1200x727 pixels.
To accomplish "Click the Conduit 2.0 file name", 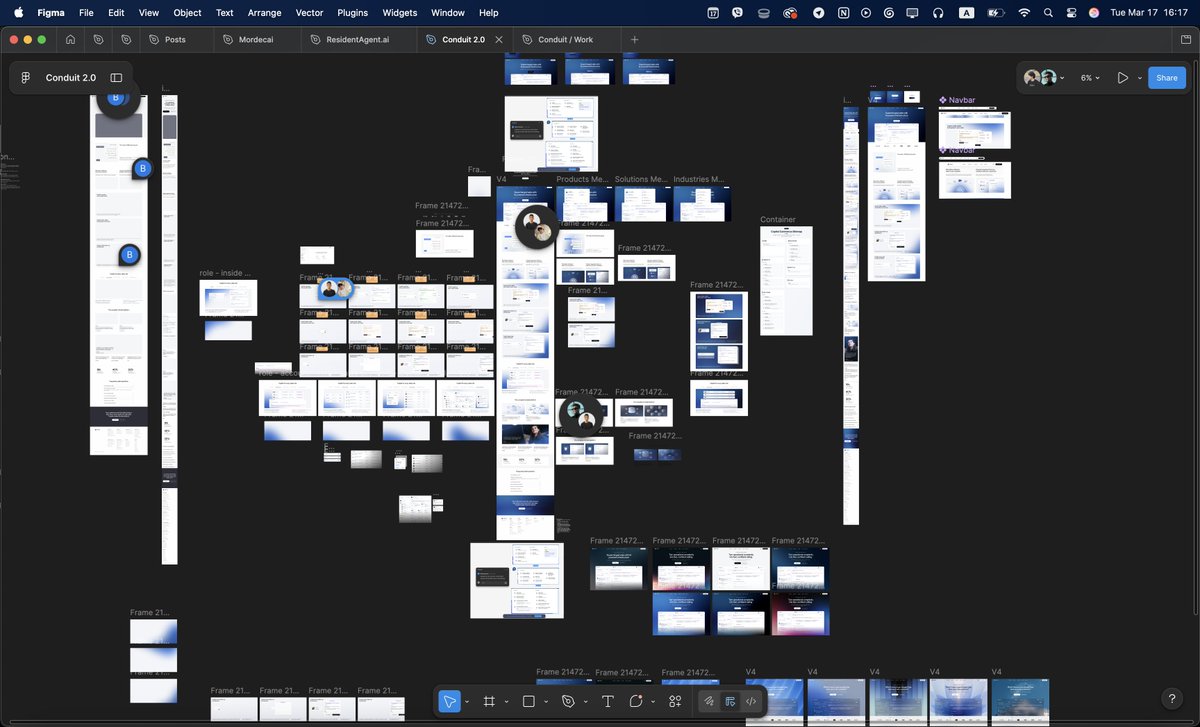I will point(71,78).
